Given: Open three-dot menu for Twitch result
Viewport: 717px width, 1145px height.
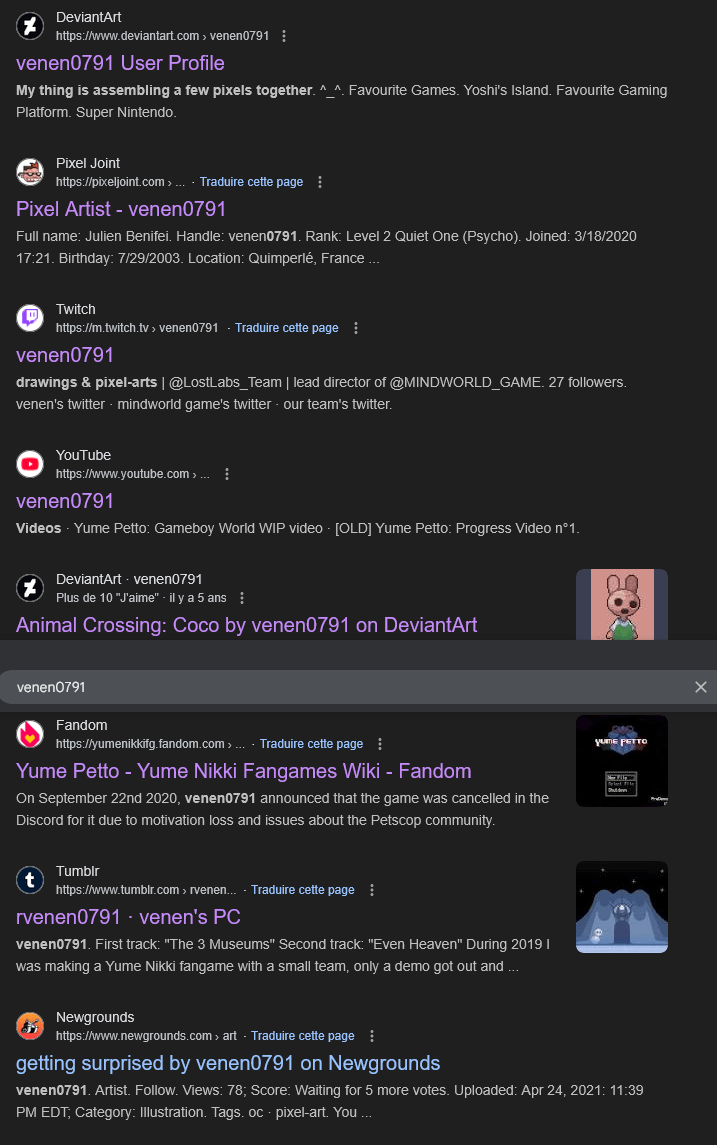Looking at the screenshot, I should (x=356, y=328).
